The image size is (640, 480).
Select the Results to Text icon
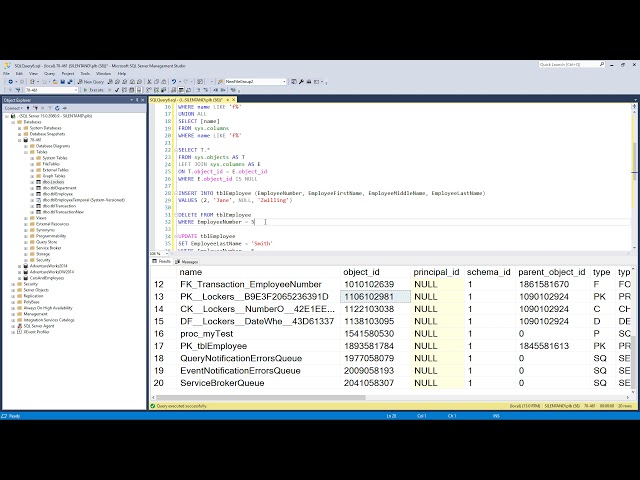coord(173,90)
